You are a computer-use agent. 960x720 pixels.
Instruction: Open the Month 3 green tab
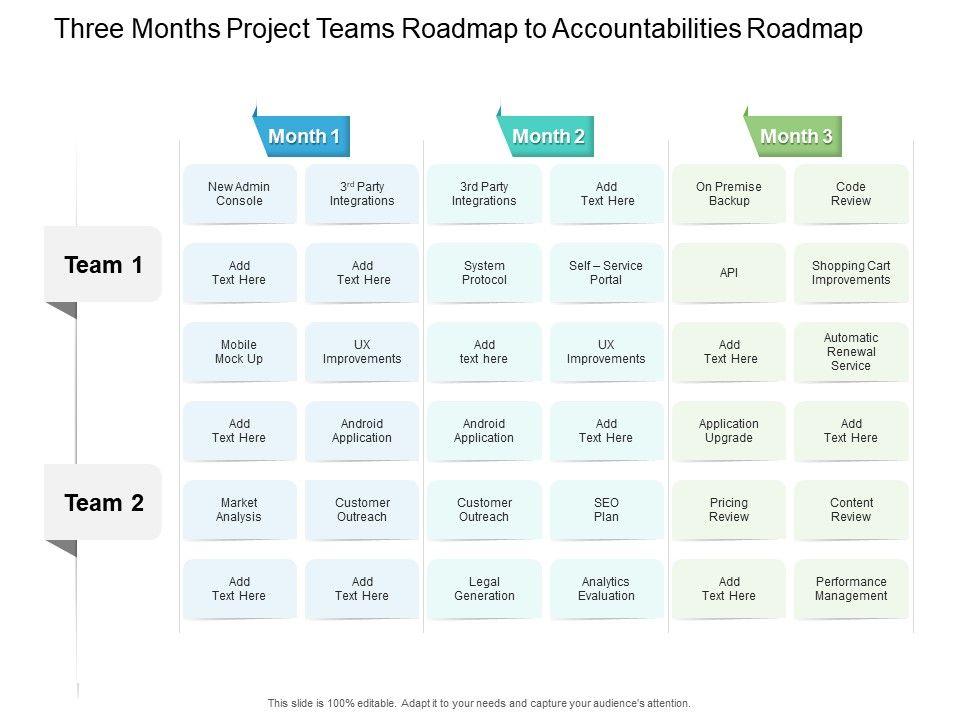(x=795, y=136)
